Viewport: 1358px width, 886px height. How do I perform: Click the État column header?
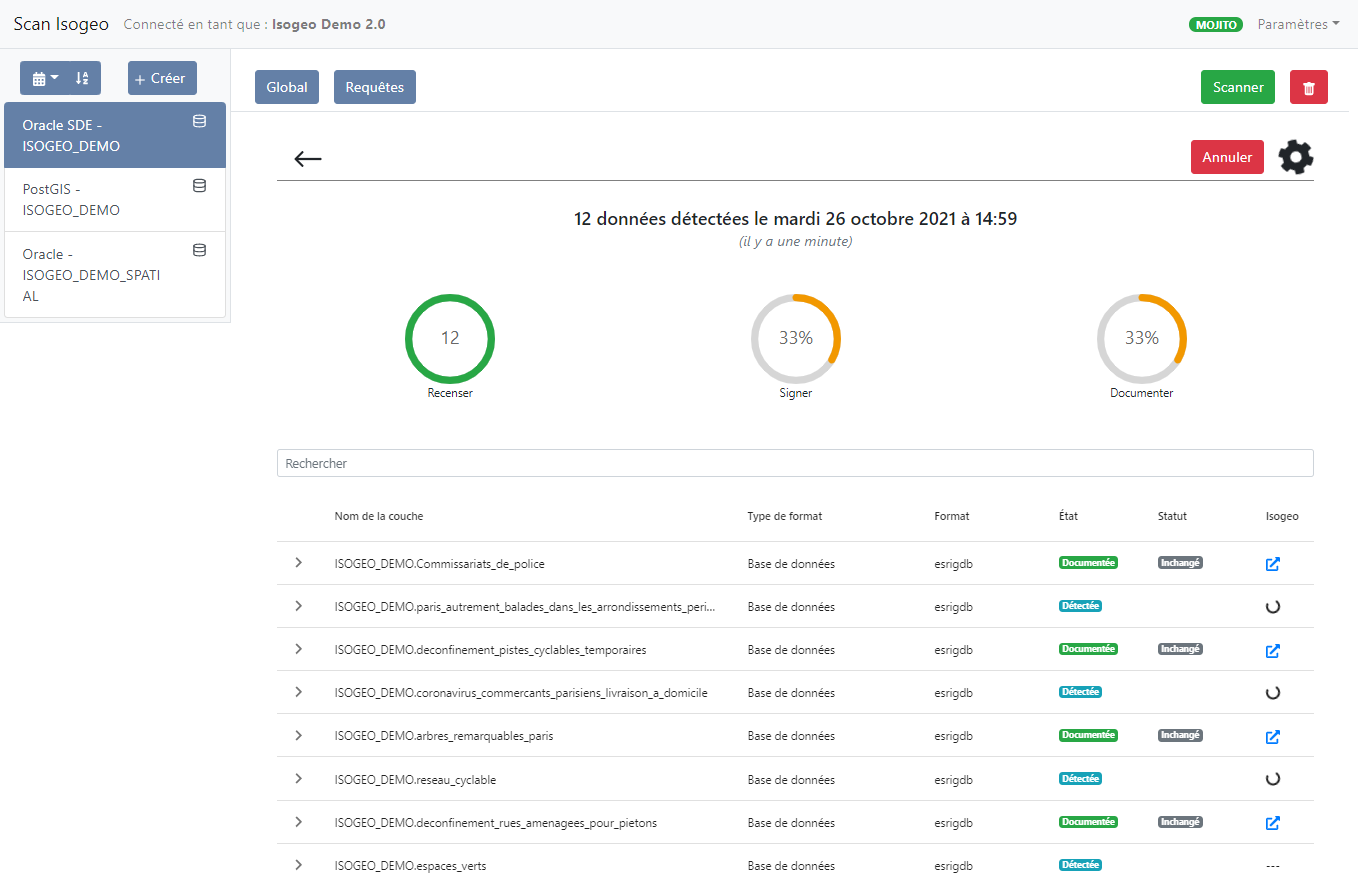coord(1068,516)
